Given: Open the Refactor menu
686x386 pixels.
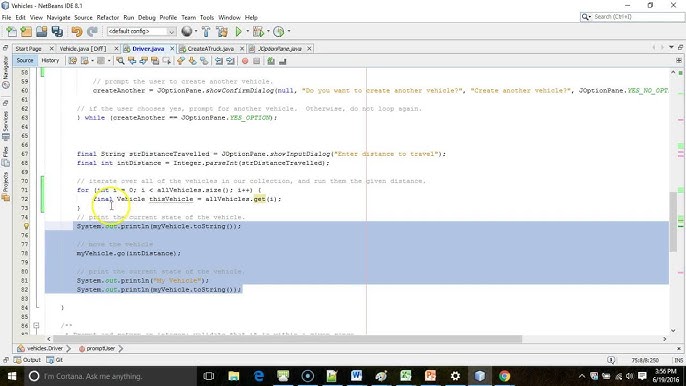Looking at the screenshot, I should pos(108,18).
